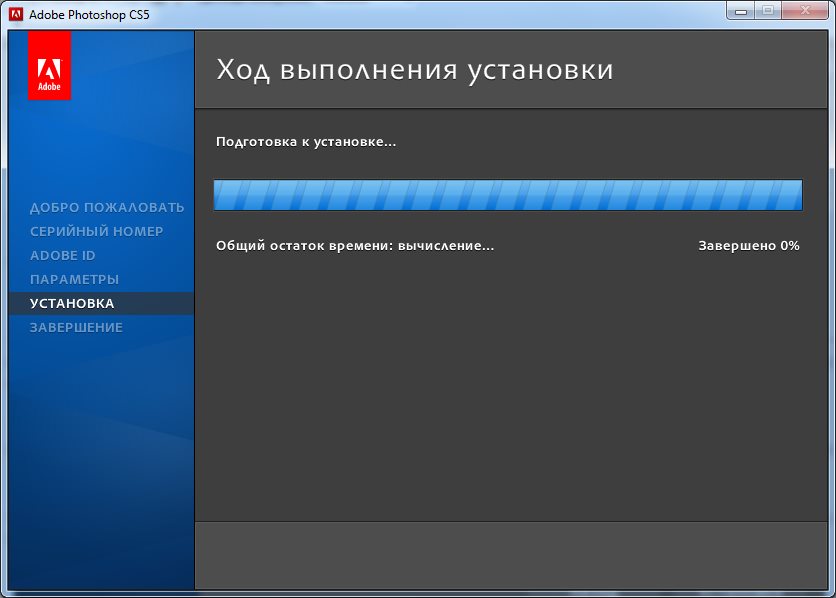The image size is (836, 598).
Task: Maximize the installer window
Action: click(768, 11)
